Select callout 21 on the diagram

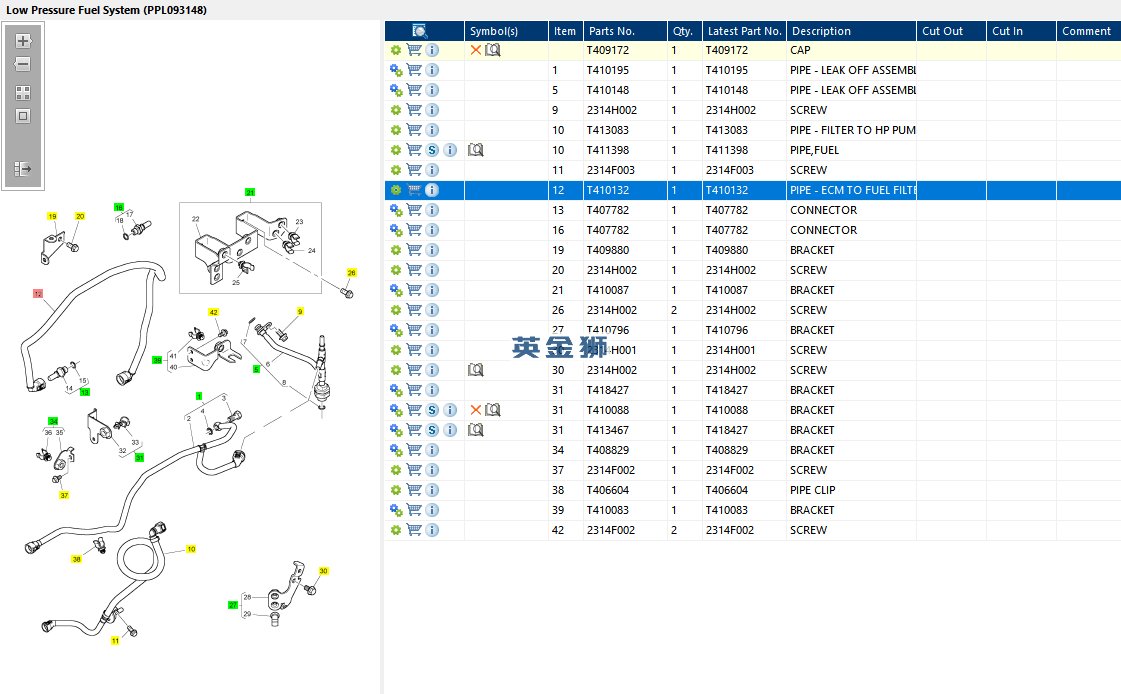tap(250, 192)
